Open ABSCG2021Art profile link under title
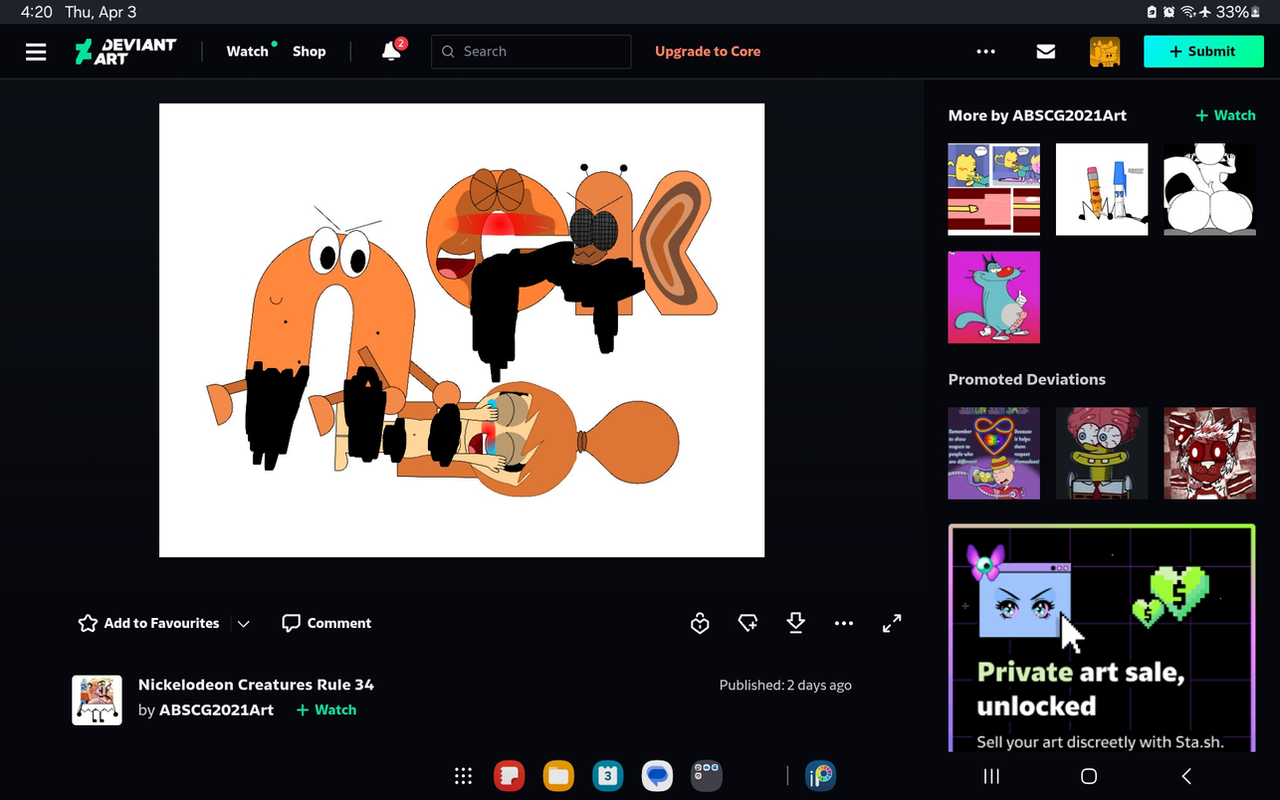1280x800 pixels. [216, 710]
